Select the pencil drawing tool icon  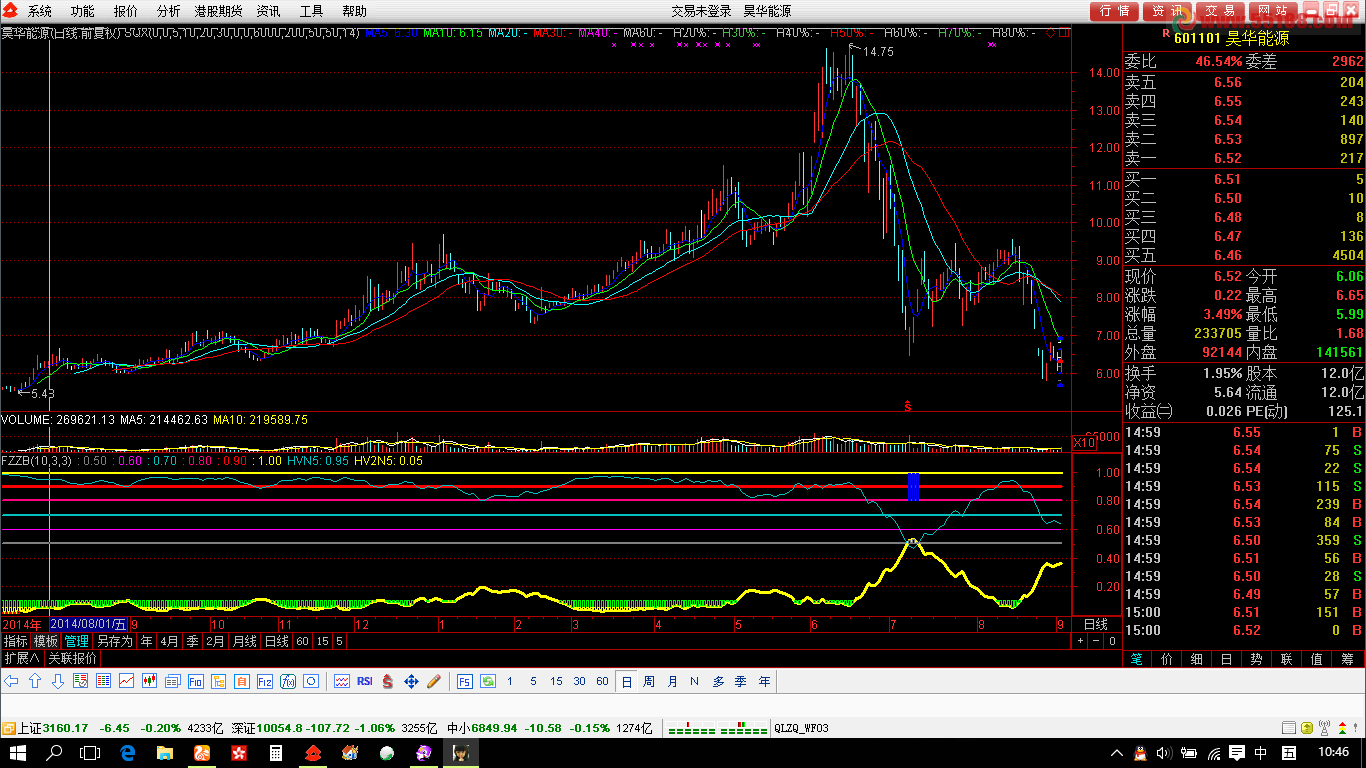click(x=433, y=681)
